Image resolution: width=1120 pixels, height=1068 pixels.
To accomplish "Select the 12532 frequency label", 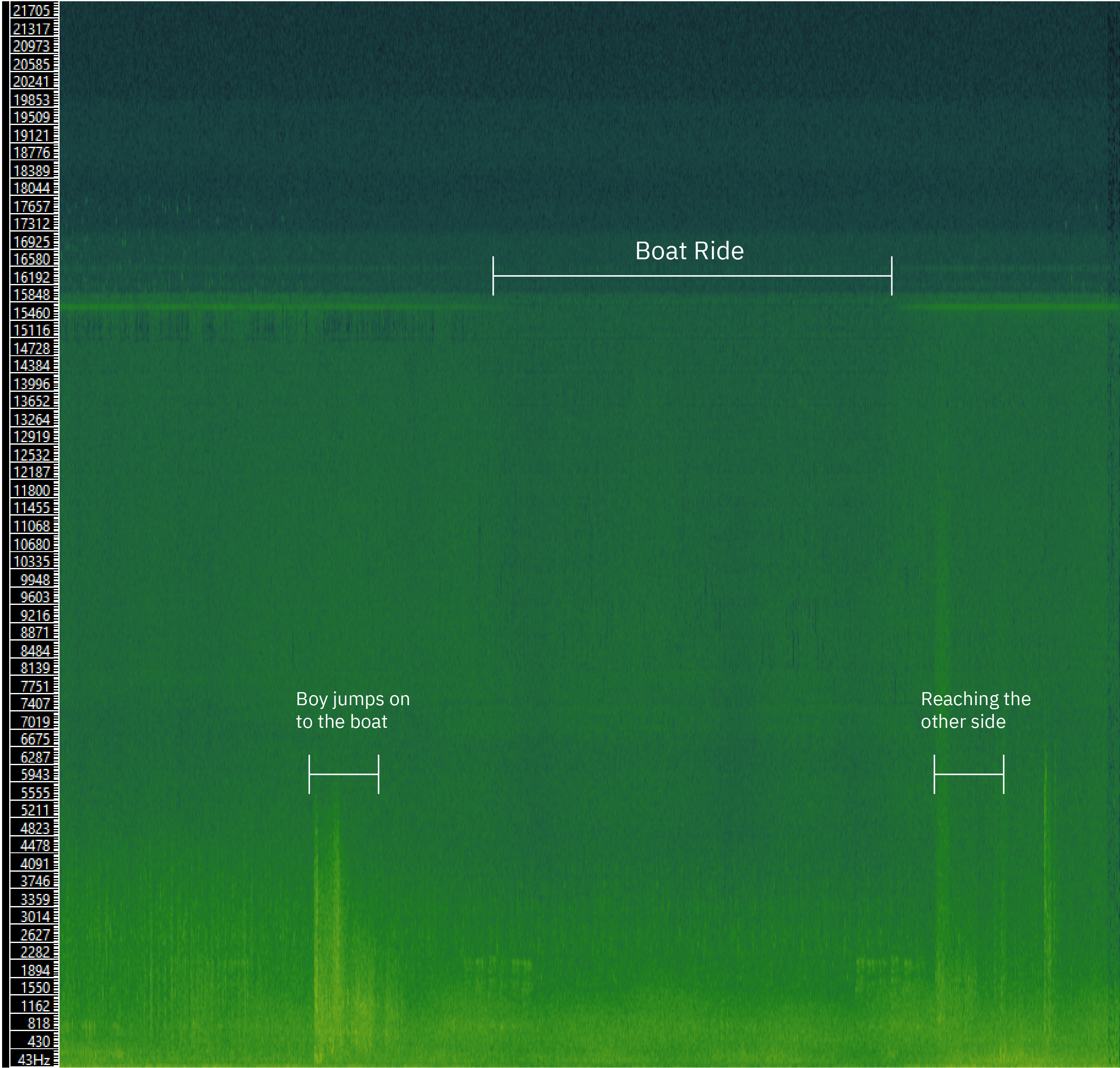I will click(32, 455).
